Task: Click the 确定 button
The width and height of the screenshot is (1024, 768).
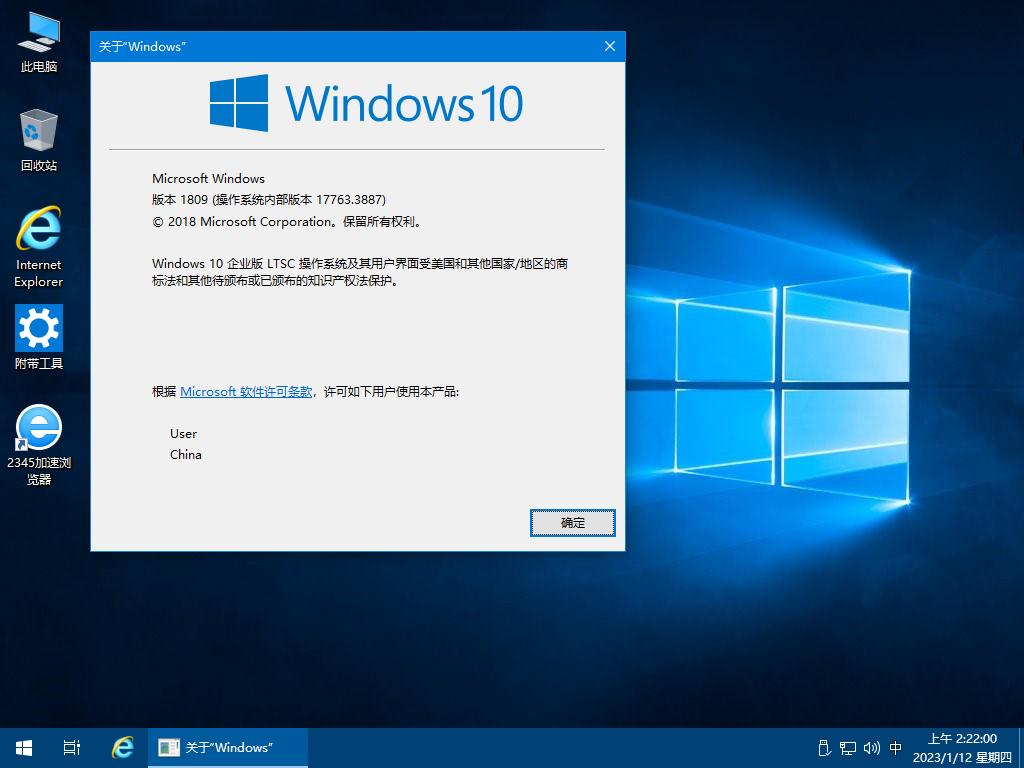Action: (573, 523)
